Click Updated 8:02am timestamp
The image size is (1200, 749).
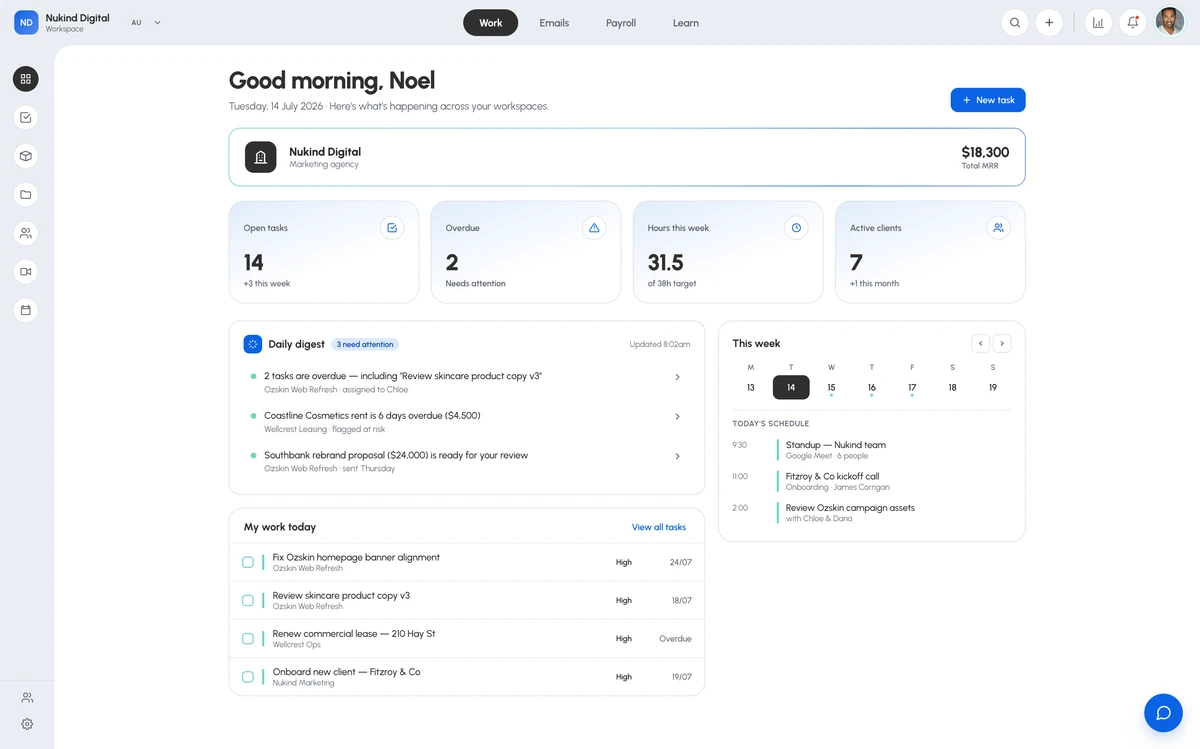[660, 344]
